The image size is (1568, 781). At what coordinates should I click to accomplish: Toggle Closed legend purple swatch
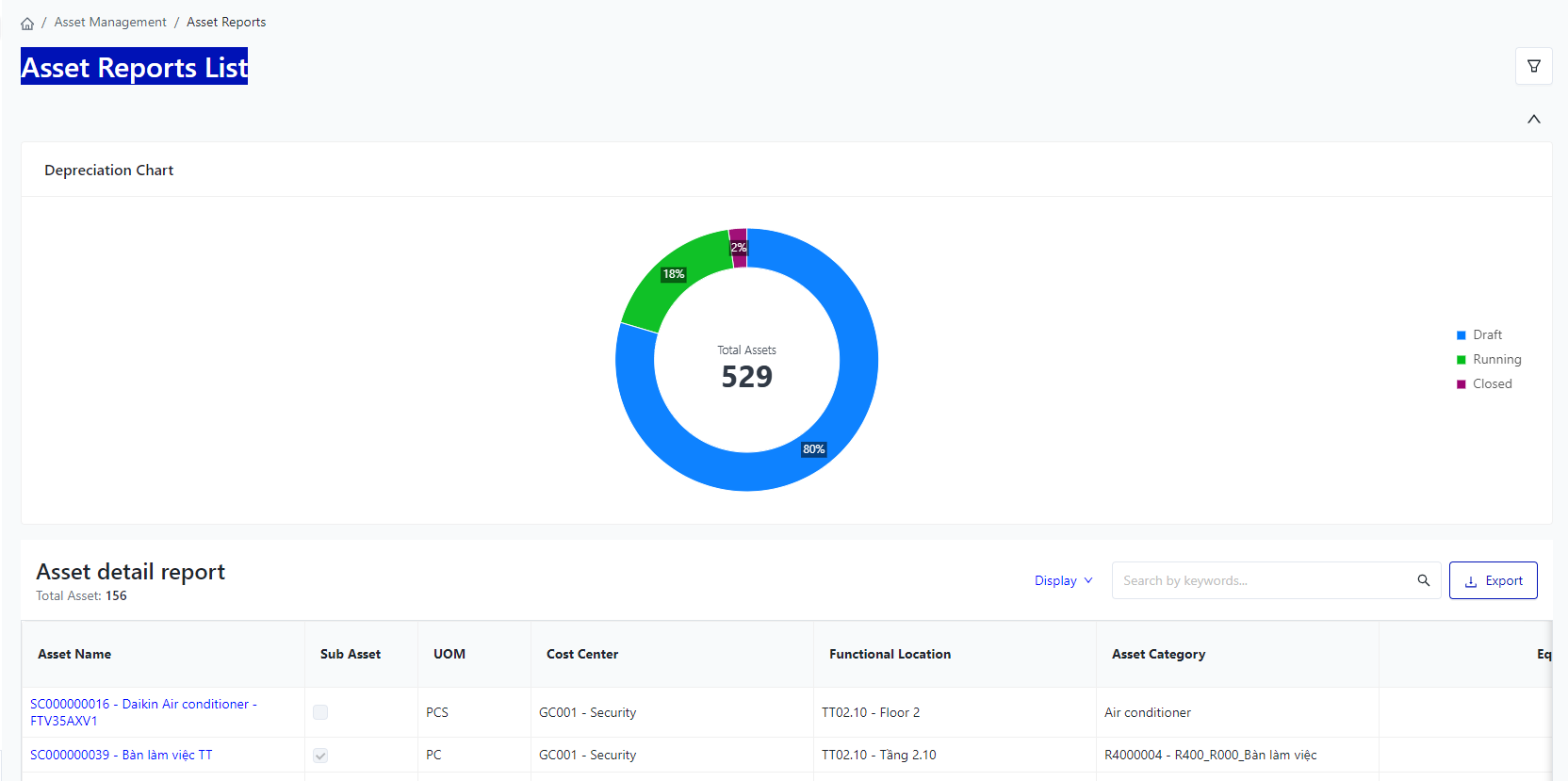click(1462, 384)
